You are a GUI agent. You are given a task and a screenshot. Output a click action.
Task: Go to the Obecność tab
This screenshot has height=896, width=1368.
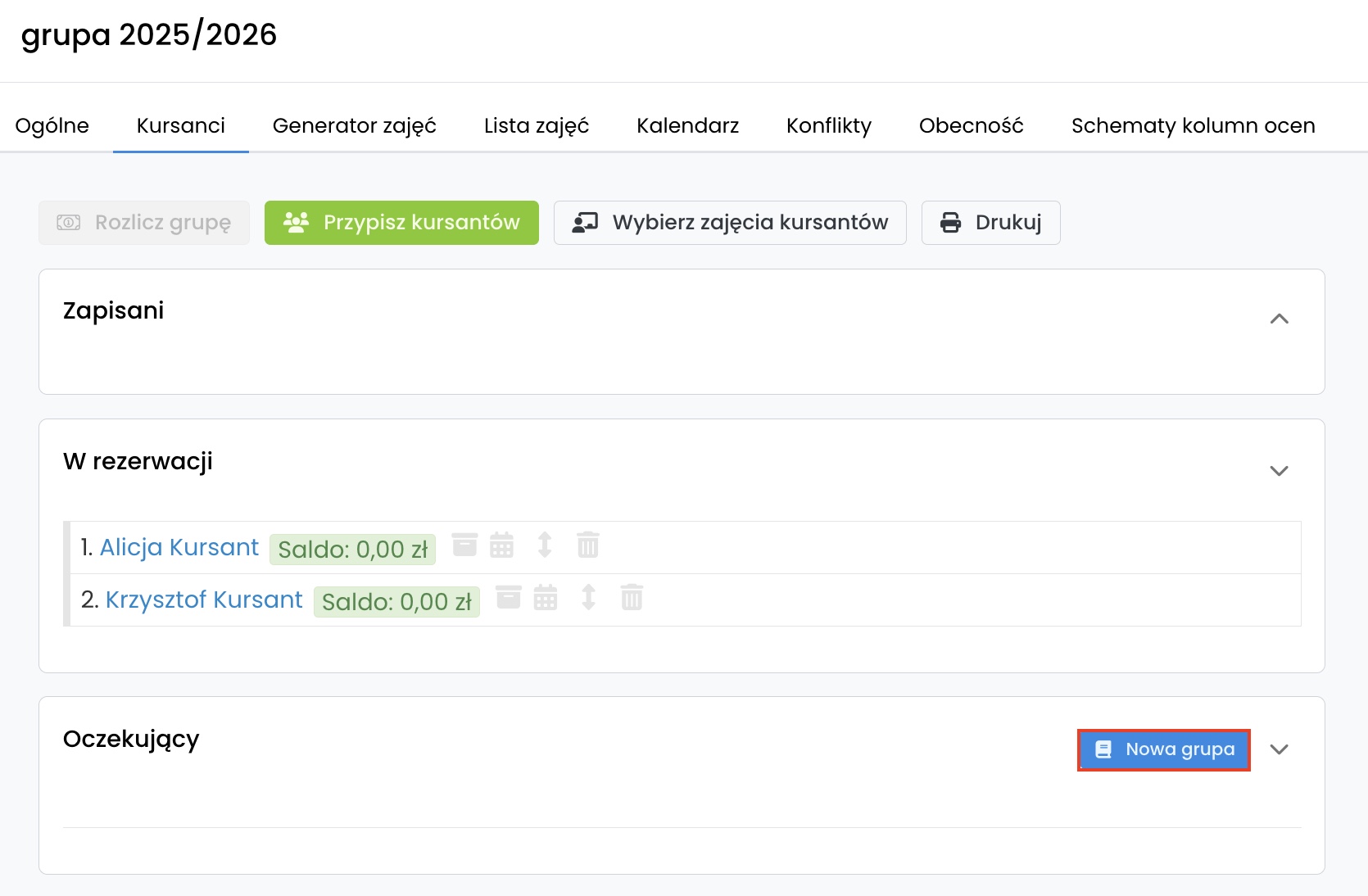pyautogui.click(x=971, y=125)
